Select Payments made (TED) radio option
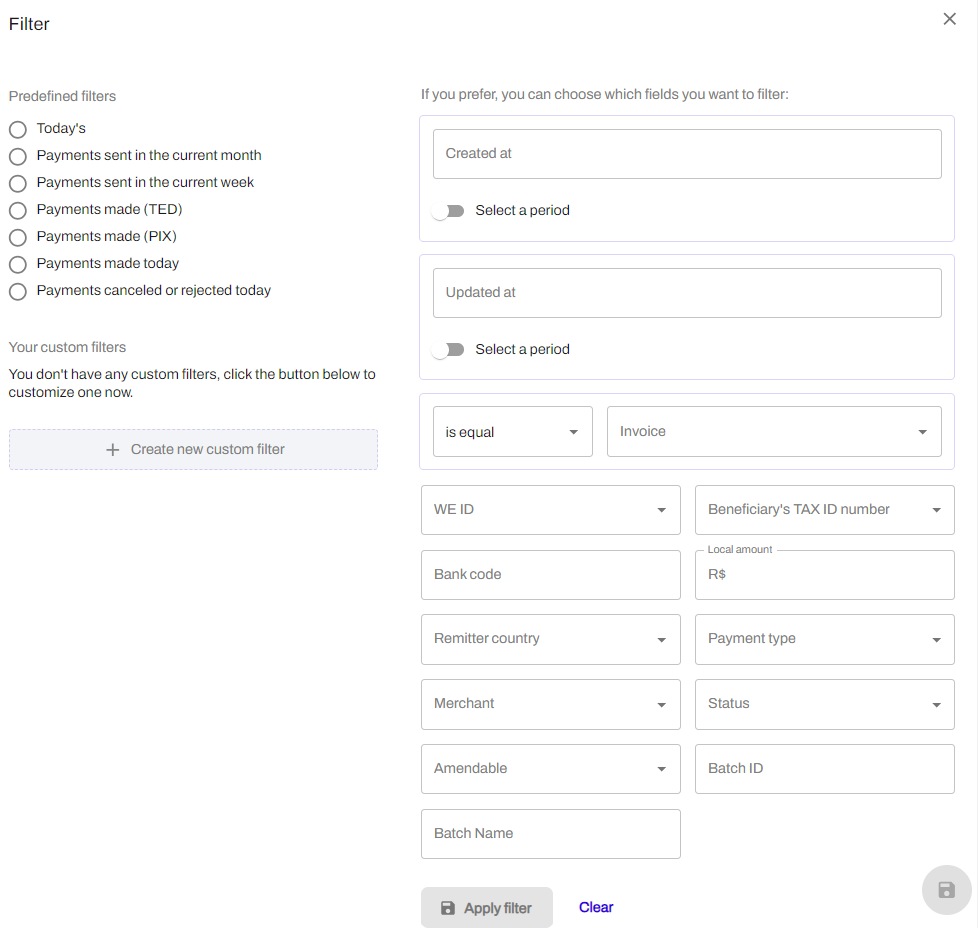Viewport: 978px width, 928px height. [x=17, y=210]
